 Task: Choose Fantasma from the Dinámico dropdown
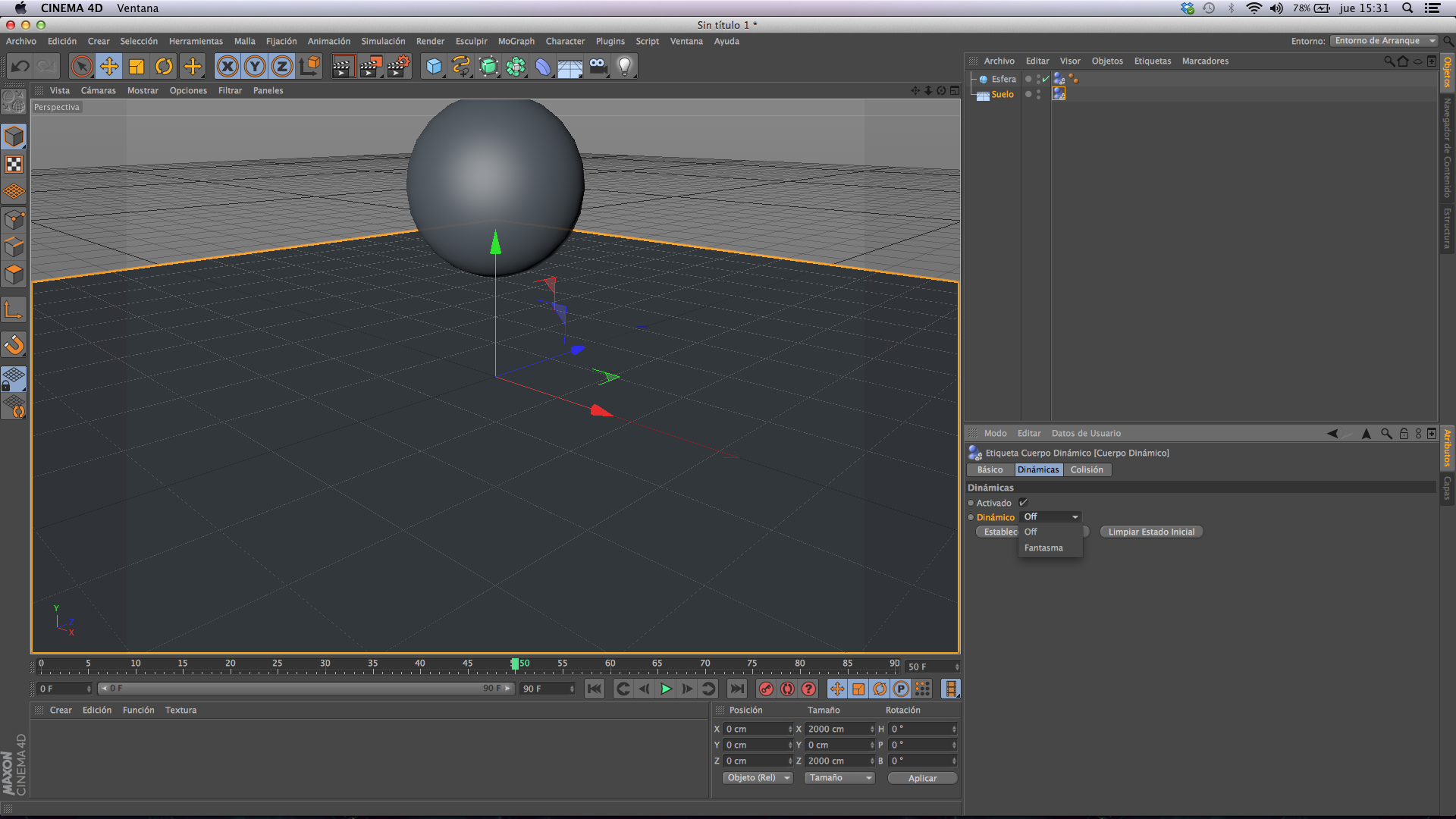coord(1043,548)
